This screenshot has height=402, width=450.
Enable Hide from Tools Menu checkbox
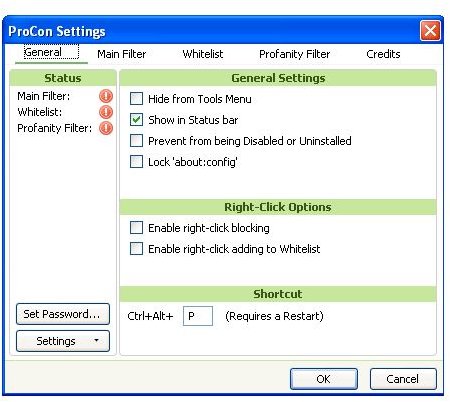[136, 99]
